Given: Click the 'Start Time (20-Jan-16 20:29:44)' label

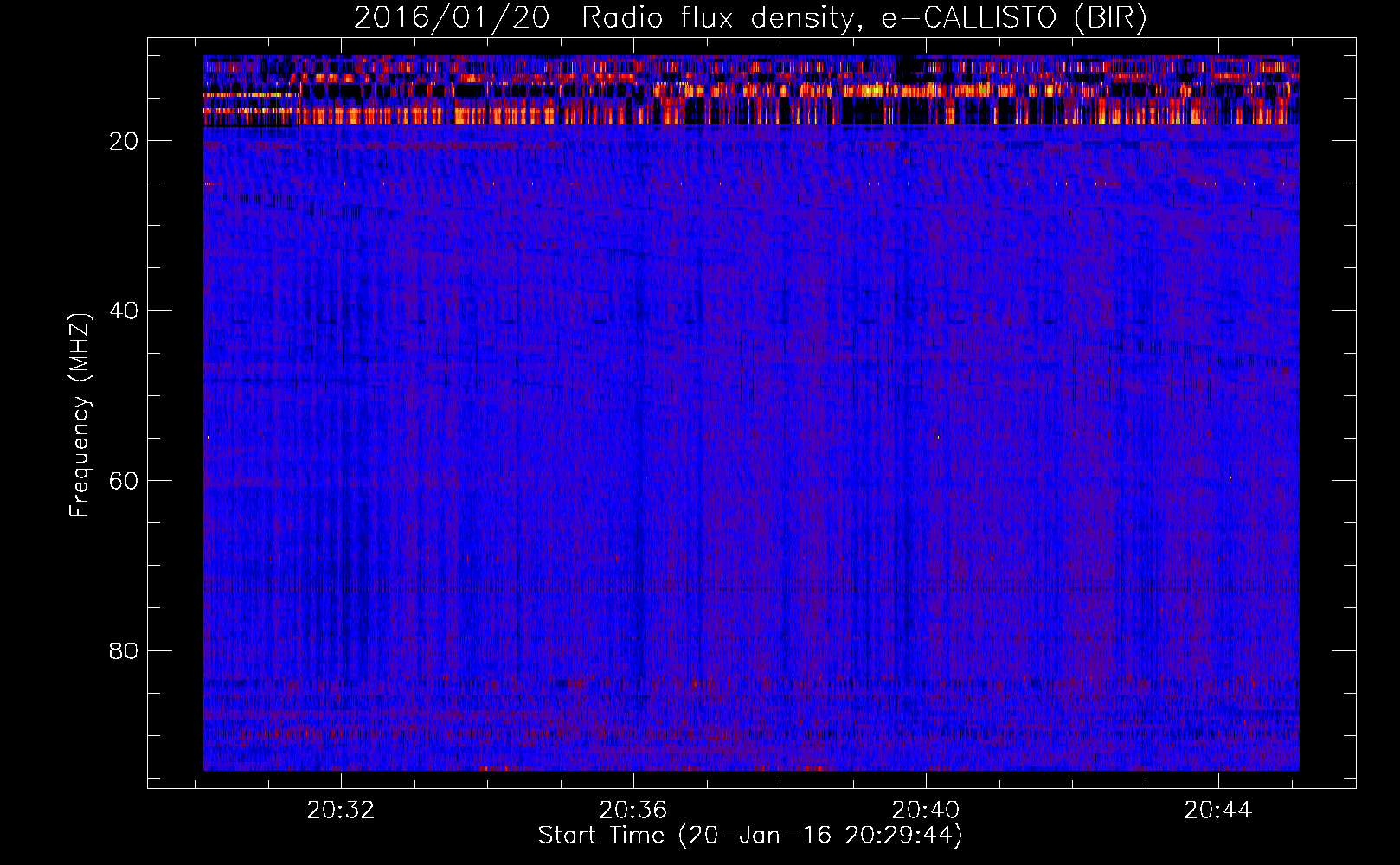Looking at the screenshot, I should pyautogui.click(x=750, y=836).
